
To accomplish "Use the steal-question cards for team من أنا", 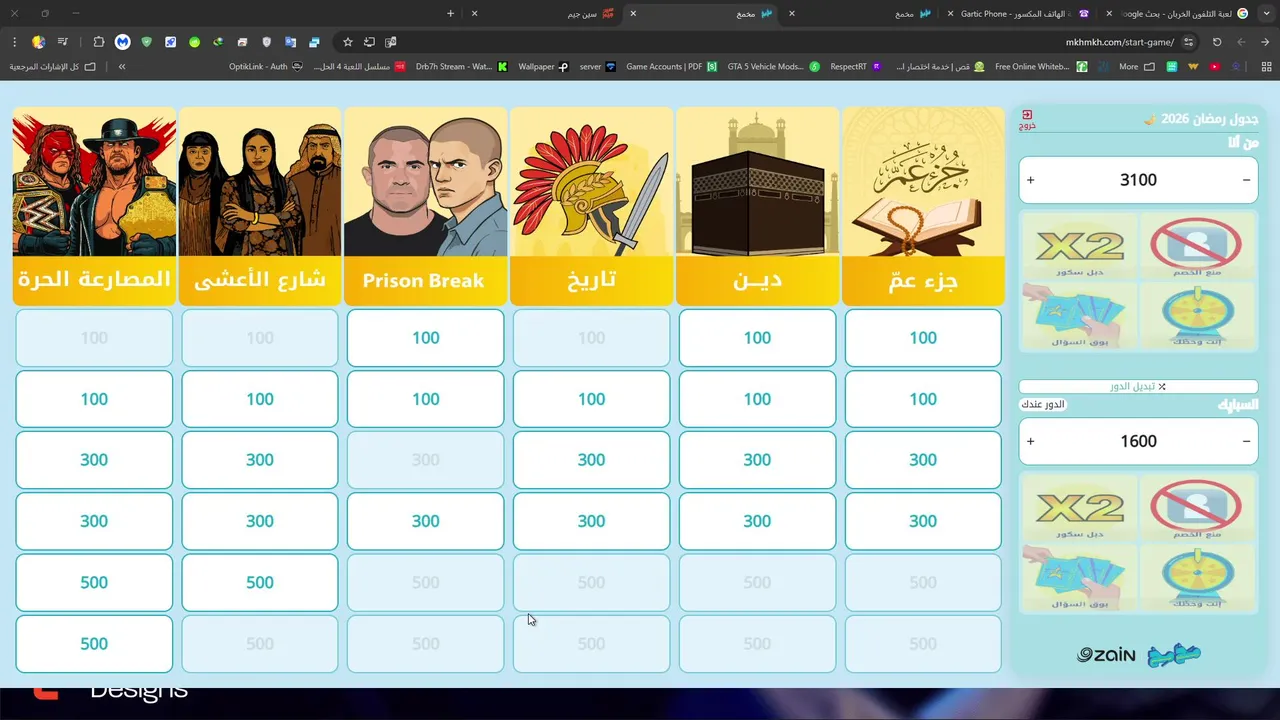I will tap(1080, 315).
